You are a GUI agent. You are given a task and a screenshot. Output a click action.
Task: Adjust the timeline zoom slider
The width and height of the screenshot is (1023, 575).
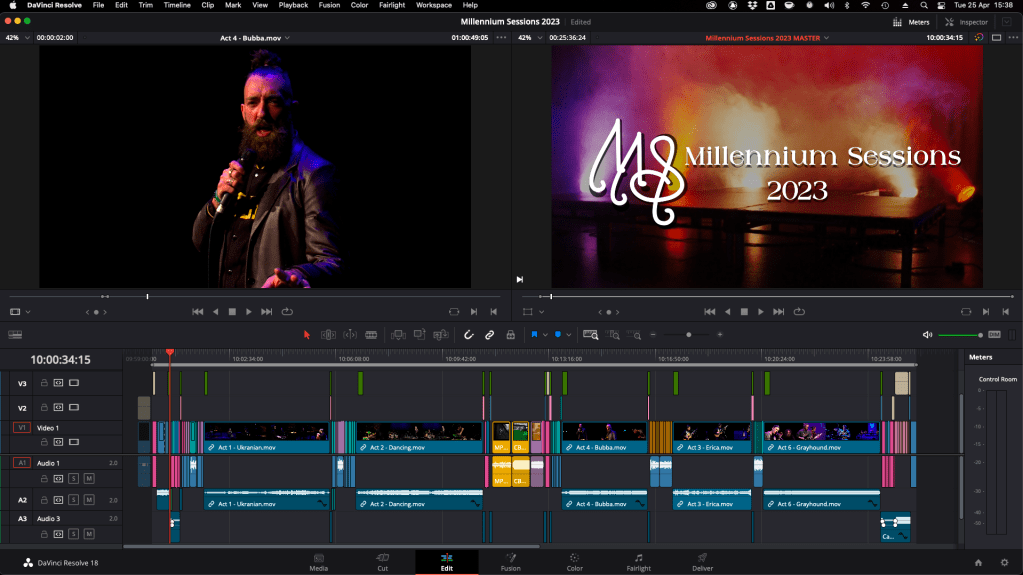[687, 335]
